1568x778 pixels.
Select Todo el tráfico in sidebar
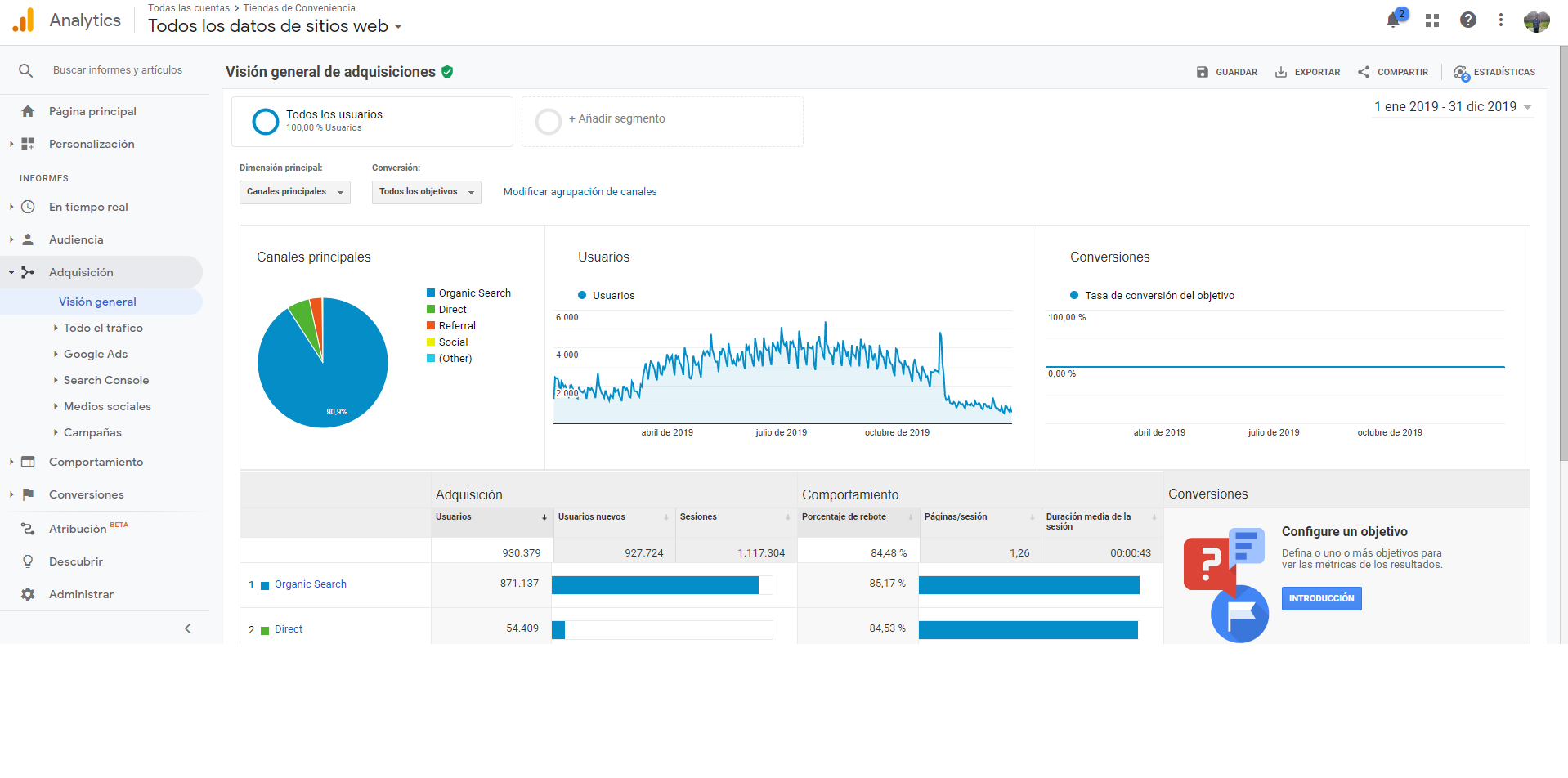point(103,328)
